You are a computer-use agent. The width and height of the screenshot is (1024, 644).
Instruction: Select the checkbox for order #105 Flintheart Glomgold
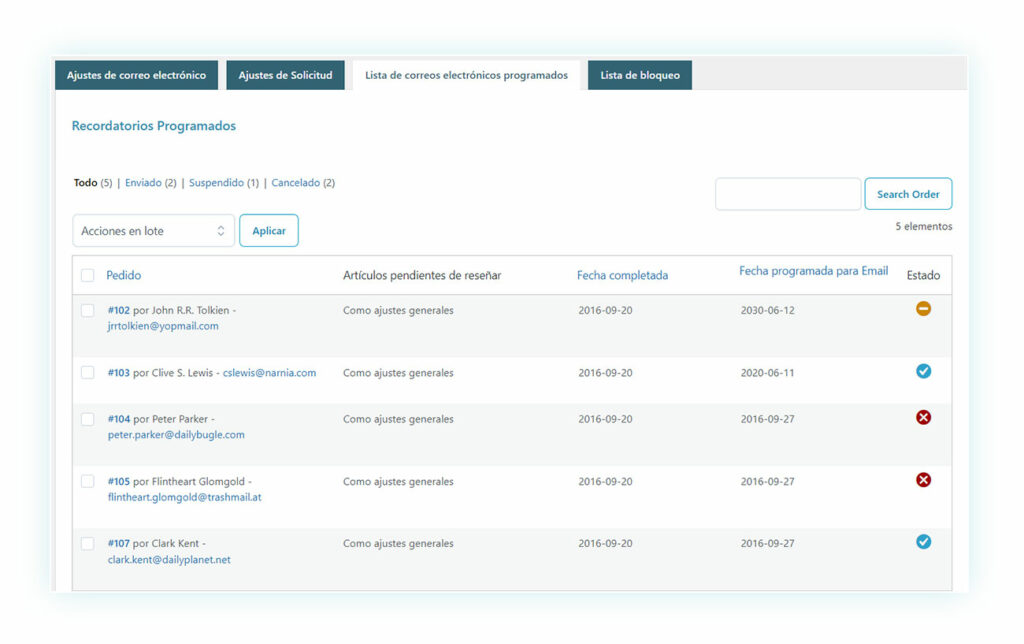click(x=88, y=481)
